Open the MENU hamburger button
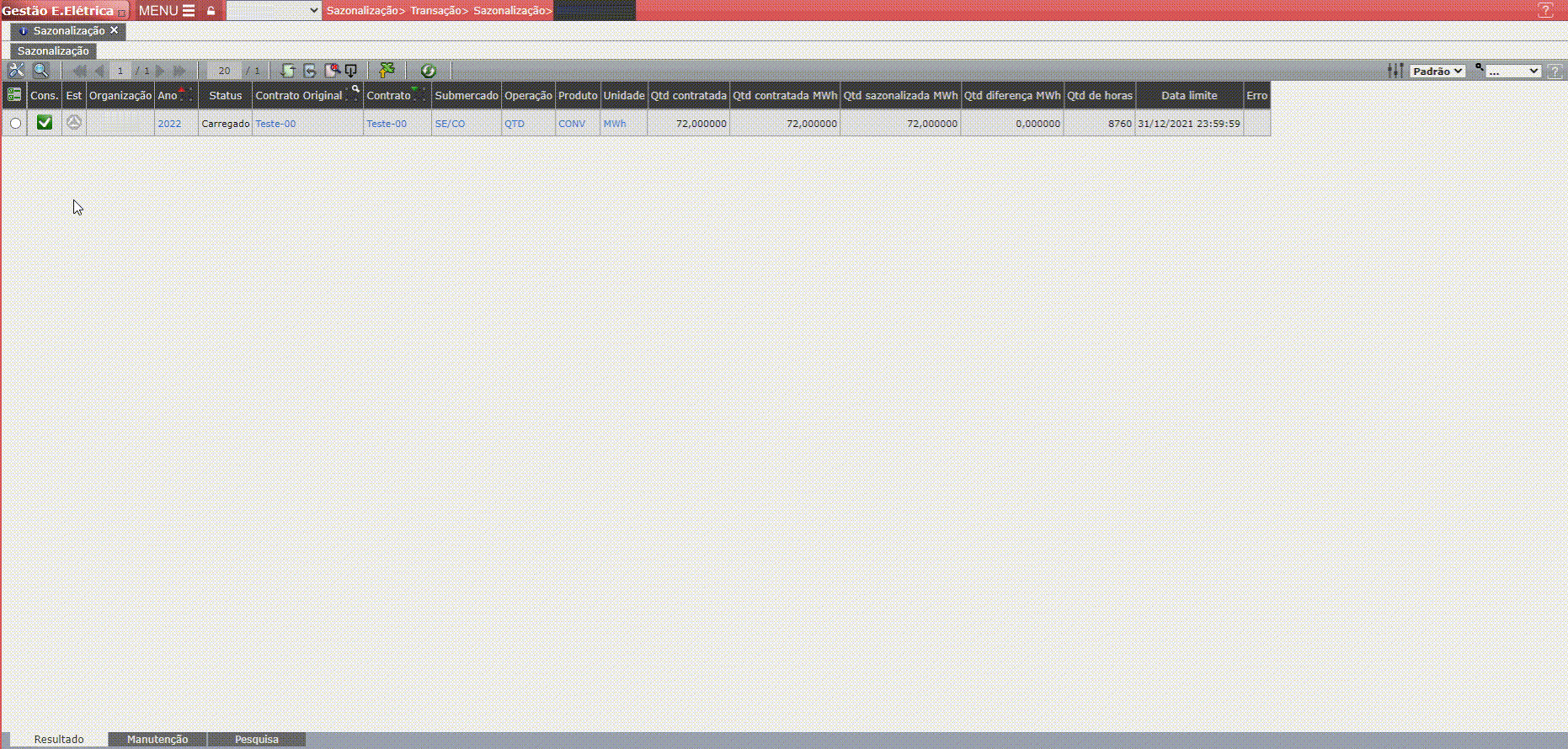Viewport: 1568px width, 749px height. tap(167, 11)
